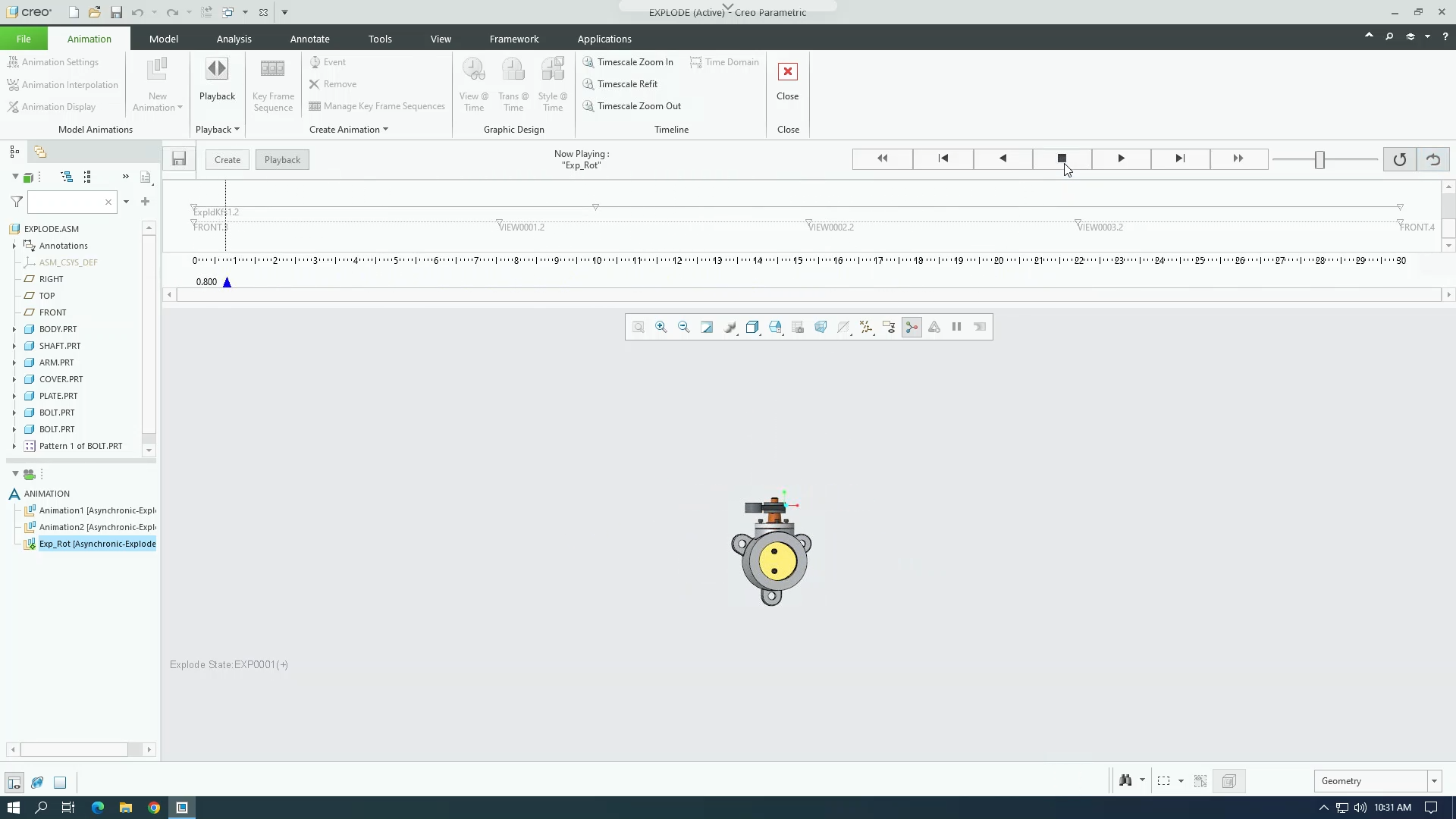Open the File menu
The image size is (1456, 819).
(24, 39)
